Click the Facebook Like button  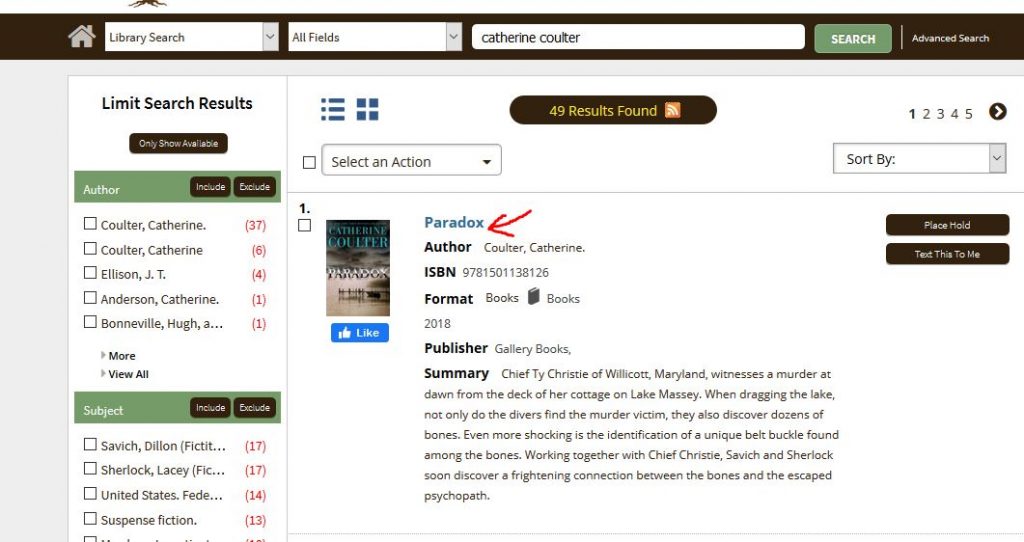coord(360,332)
